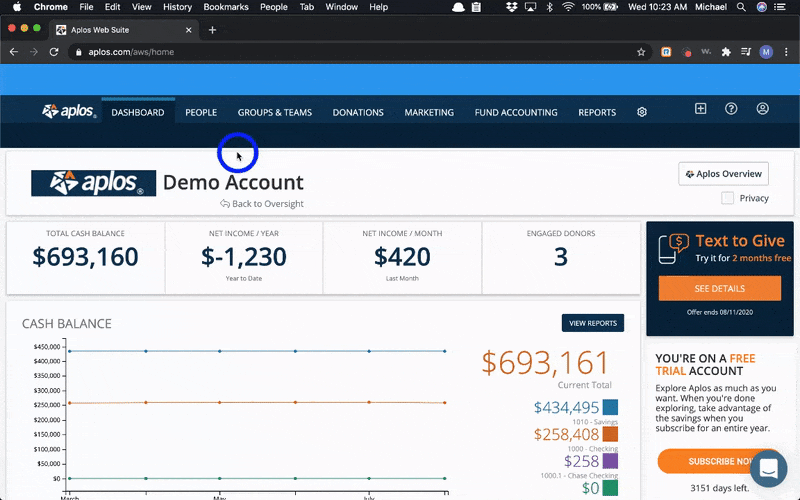Open the chat support bubble
Viewport: 800px width, 500px height.
768,468
